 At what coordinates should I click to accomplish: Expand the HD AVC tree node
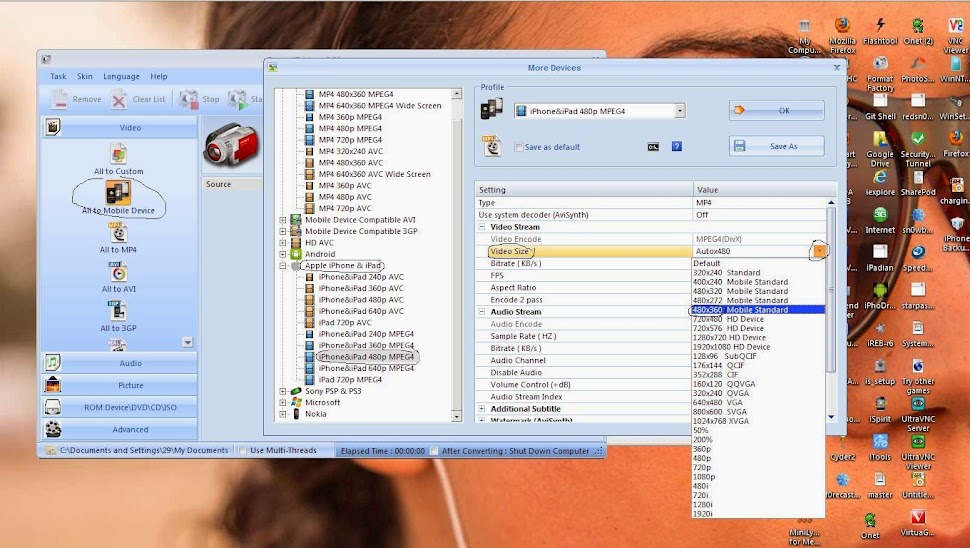283,243
